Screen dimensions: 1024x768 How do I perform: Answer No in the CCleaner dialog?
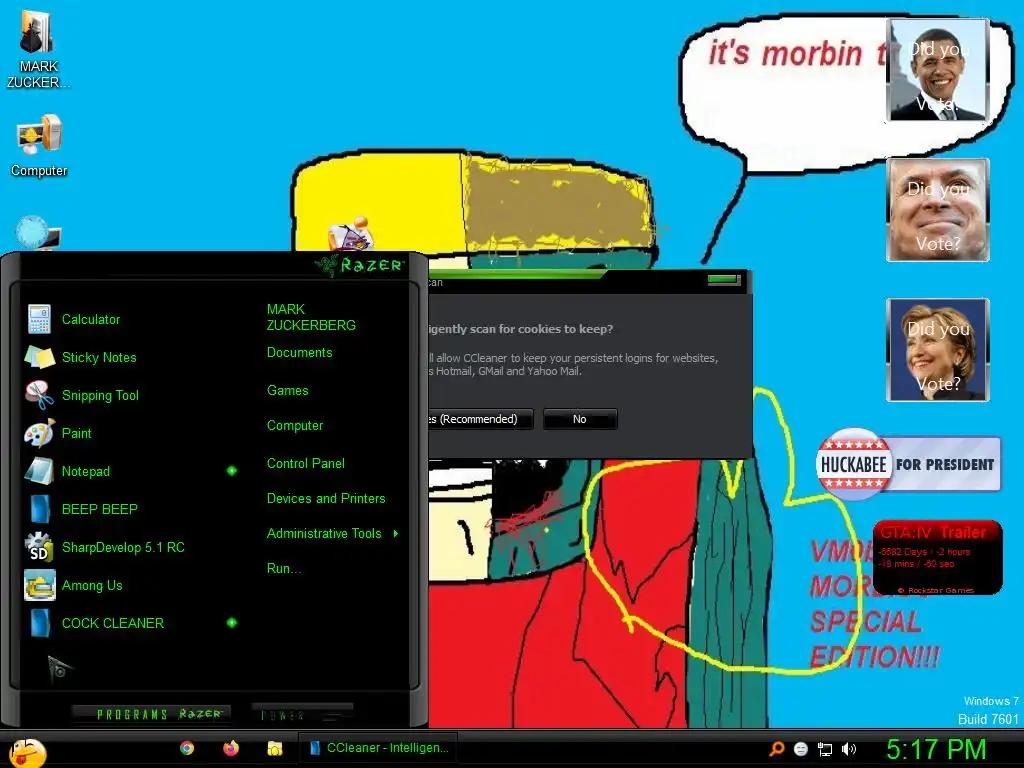point(580,419)
